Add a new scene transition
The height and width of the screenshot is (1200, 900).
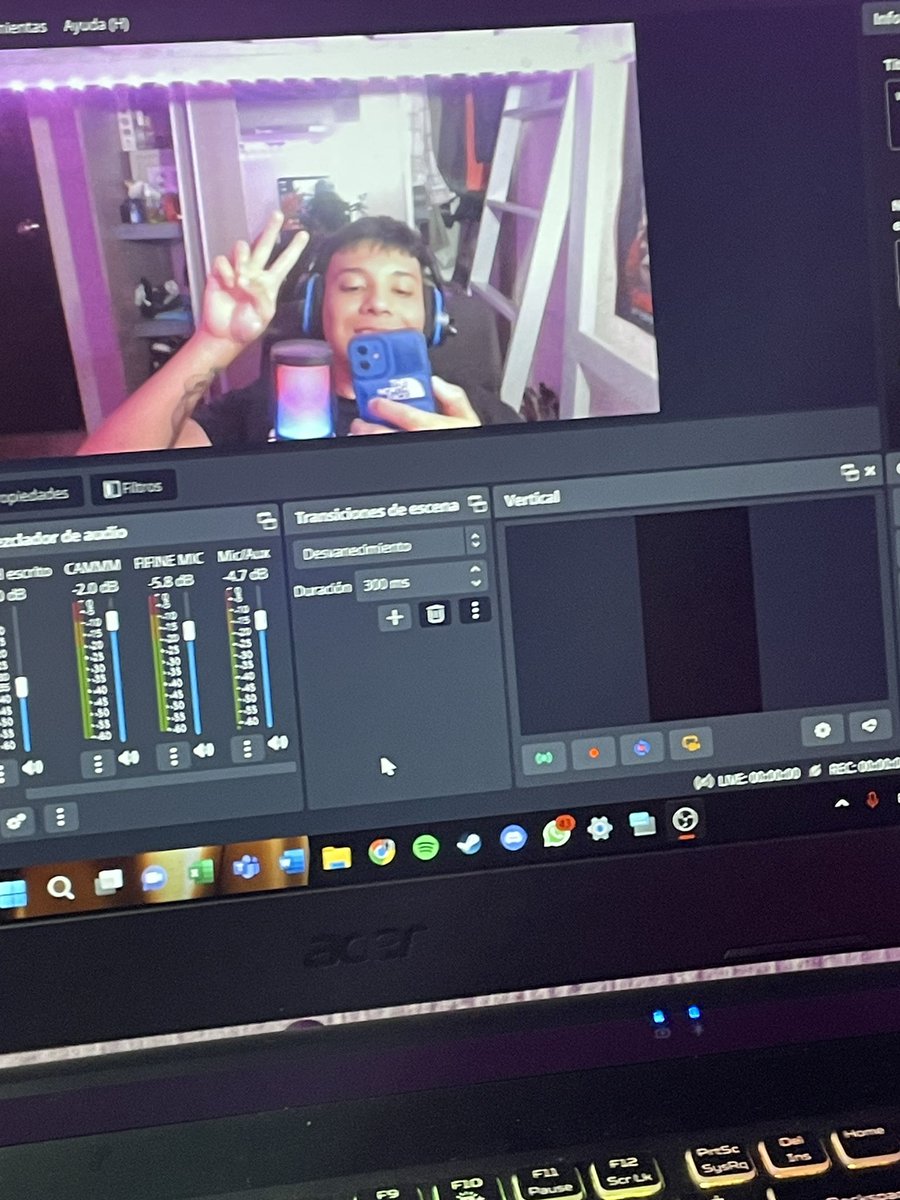pyautogui.click(x=395, y=615)
